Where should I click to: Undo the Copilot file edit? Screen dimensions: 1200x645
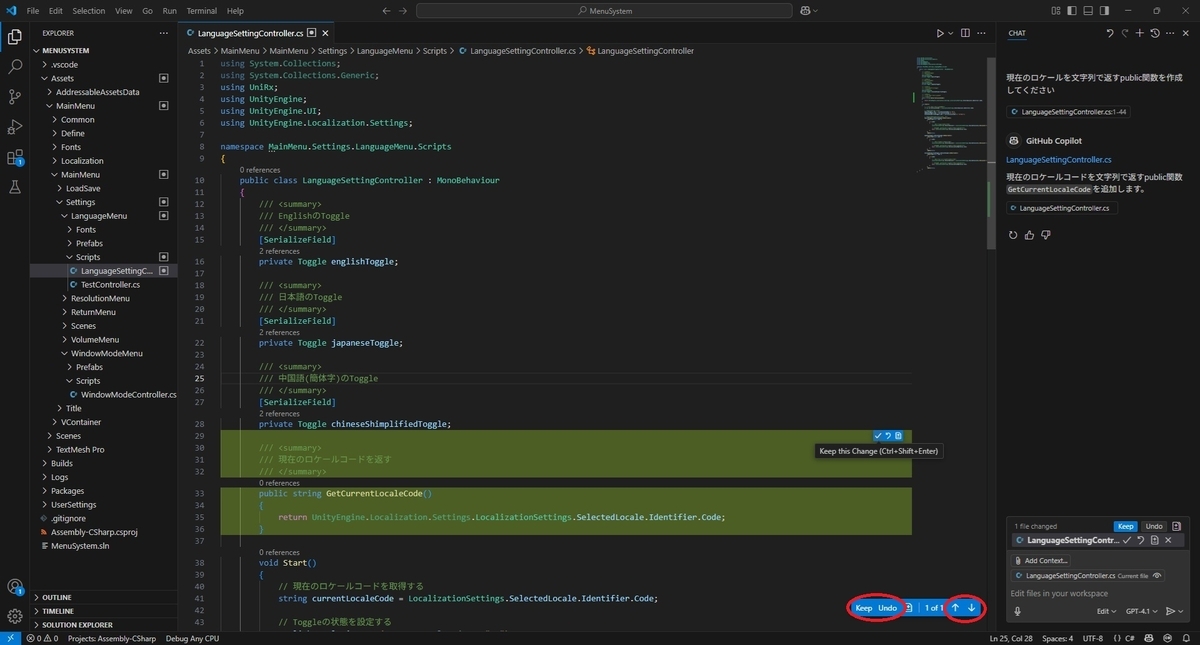pos(1153,525)
